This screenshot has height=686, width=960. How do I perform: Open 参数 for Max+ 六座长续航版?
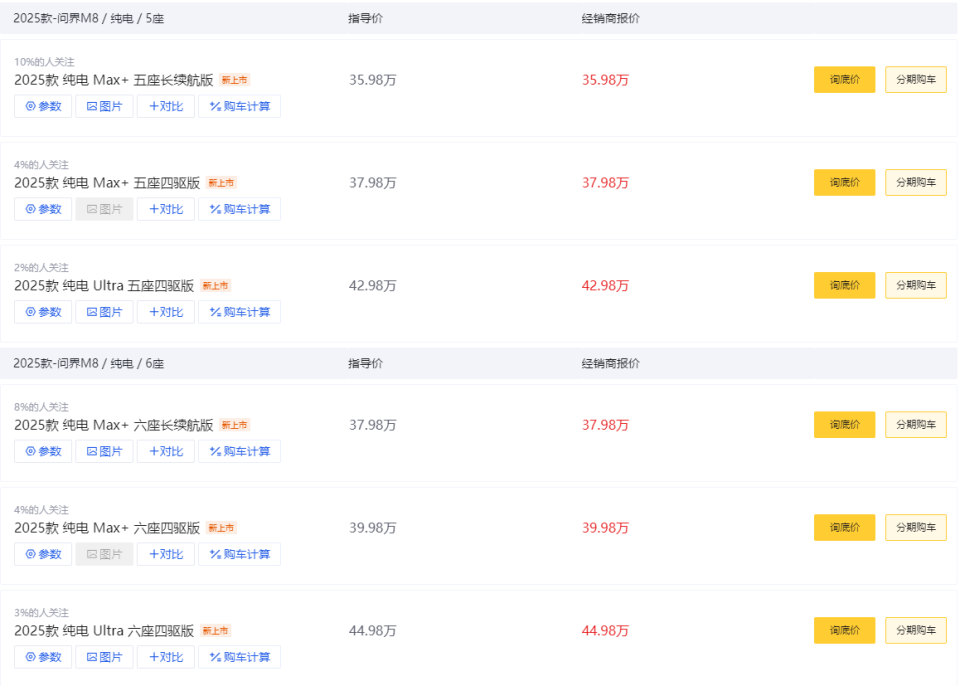(43, 451)
